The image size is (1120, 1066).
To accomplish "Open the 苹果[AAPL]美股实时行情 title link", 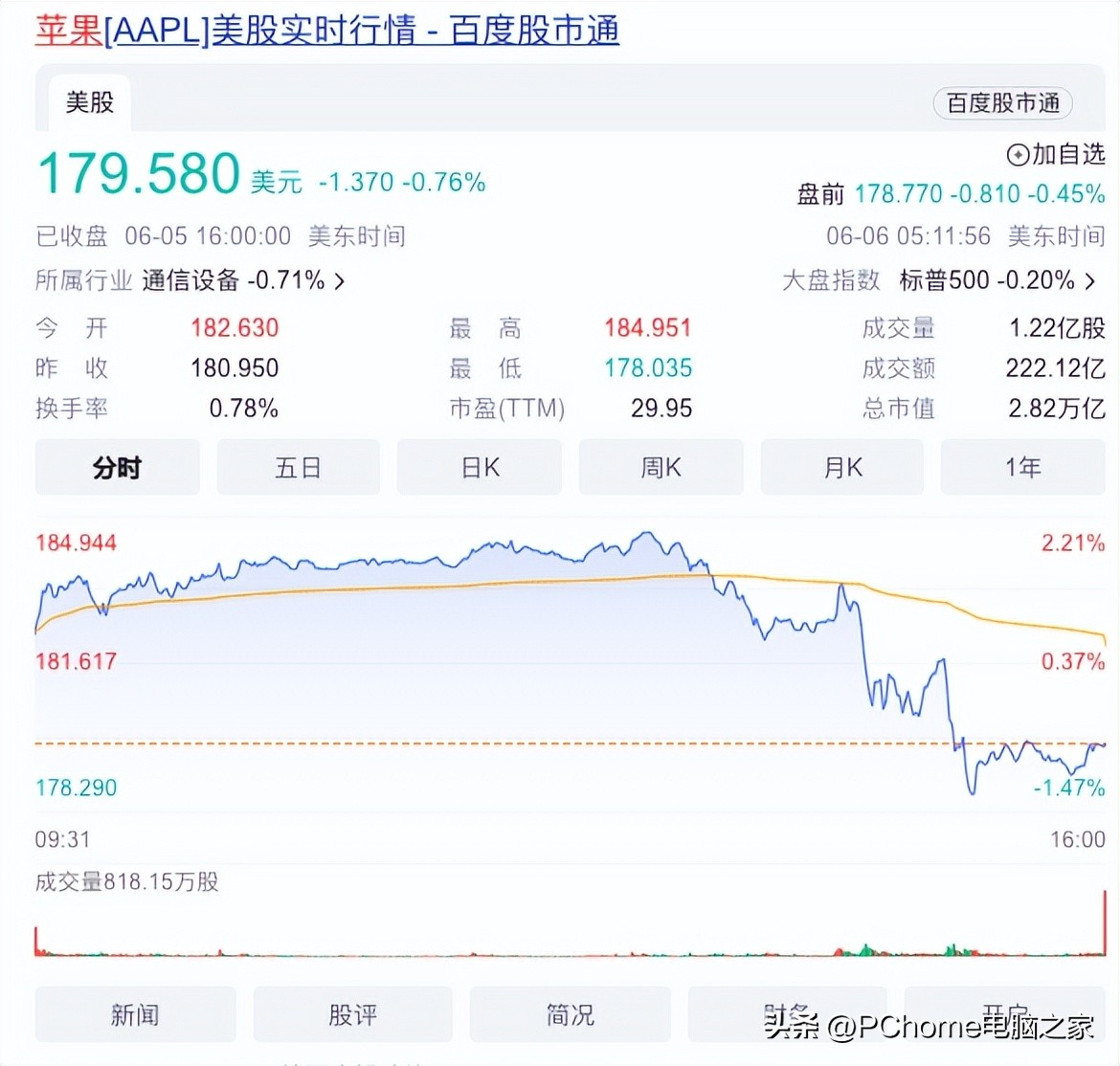I will point(327,31).
